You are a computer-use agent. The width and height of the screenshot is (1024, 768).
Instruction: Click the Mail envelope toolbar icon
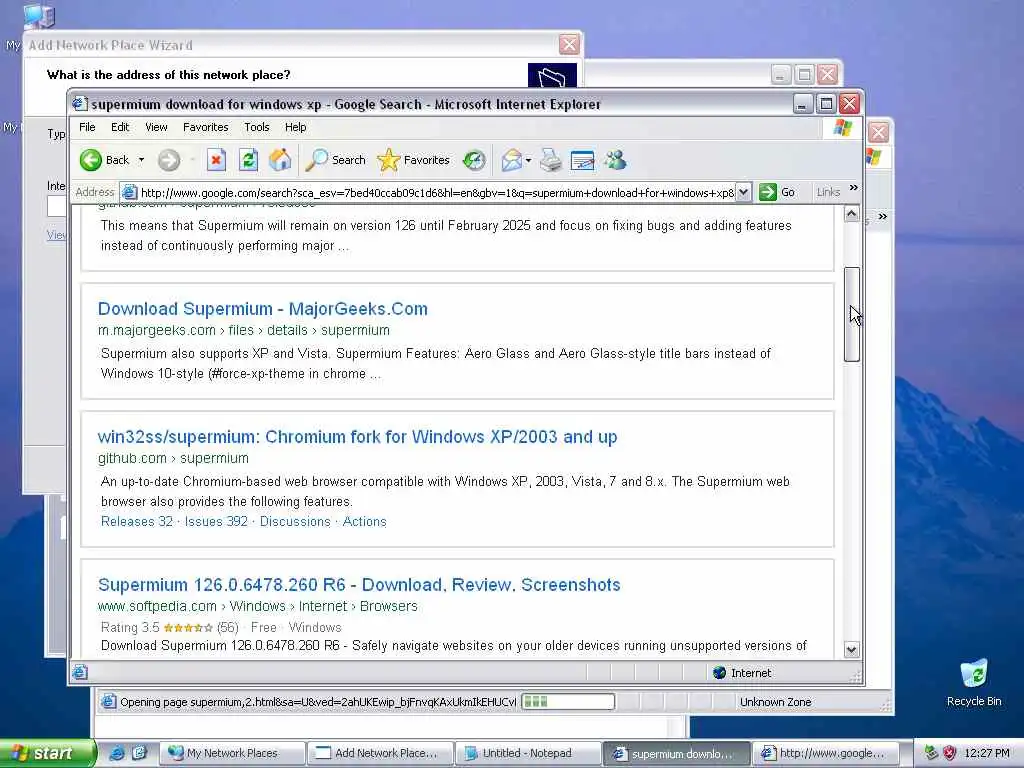(511, 160)
